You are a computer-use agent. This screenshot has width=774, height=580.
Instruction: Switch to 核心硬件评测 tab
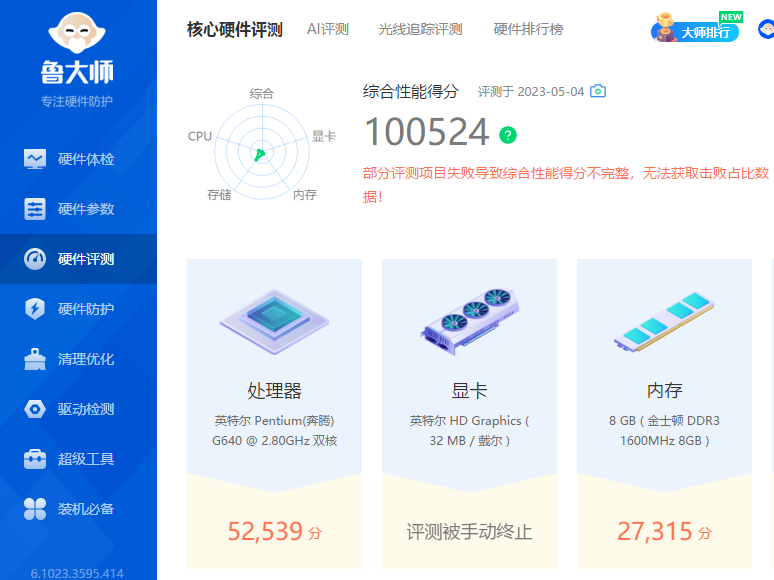[x=234, y=30]
